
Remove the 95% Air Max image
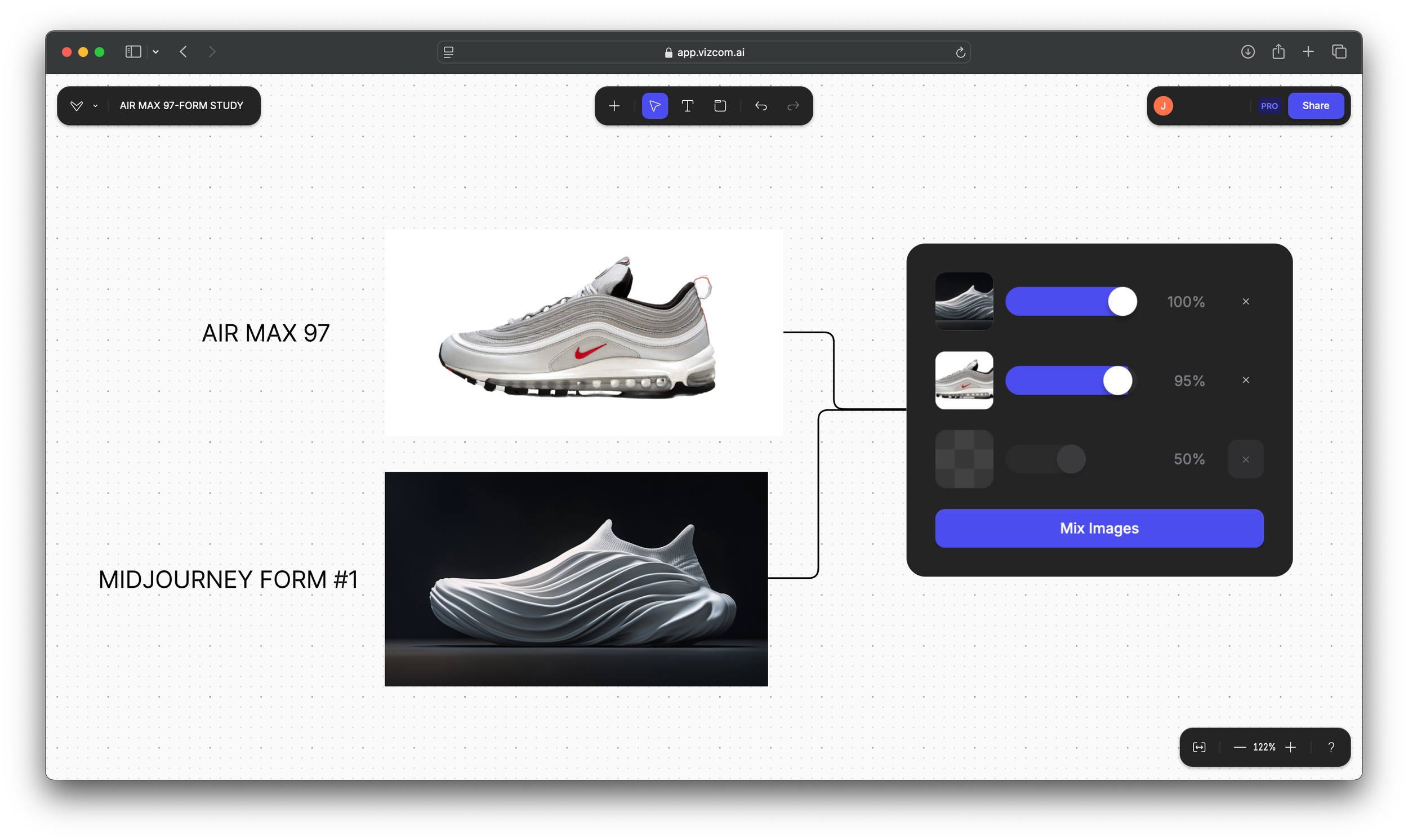1245,381
